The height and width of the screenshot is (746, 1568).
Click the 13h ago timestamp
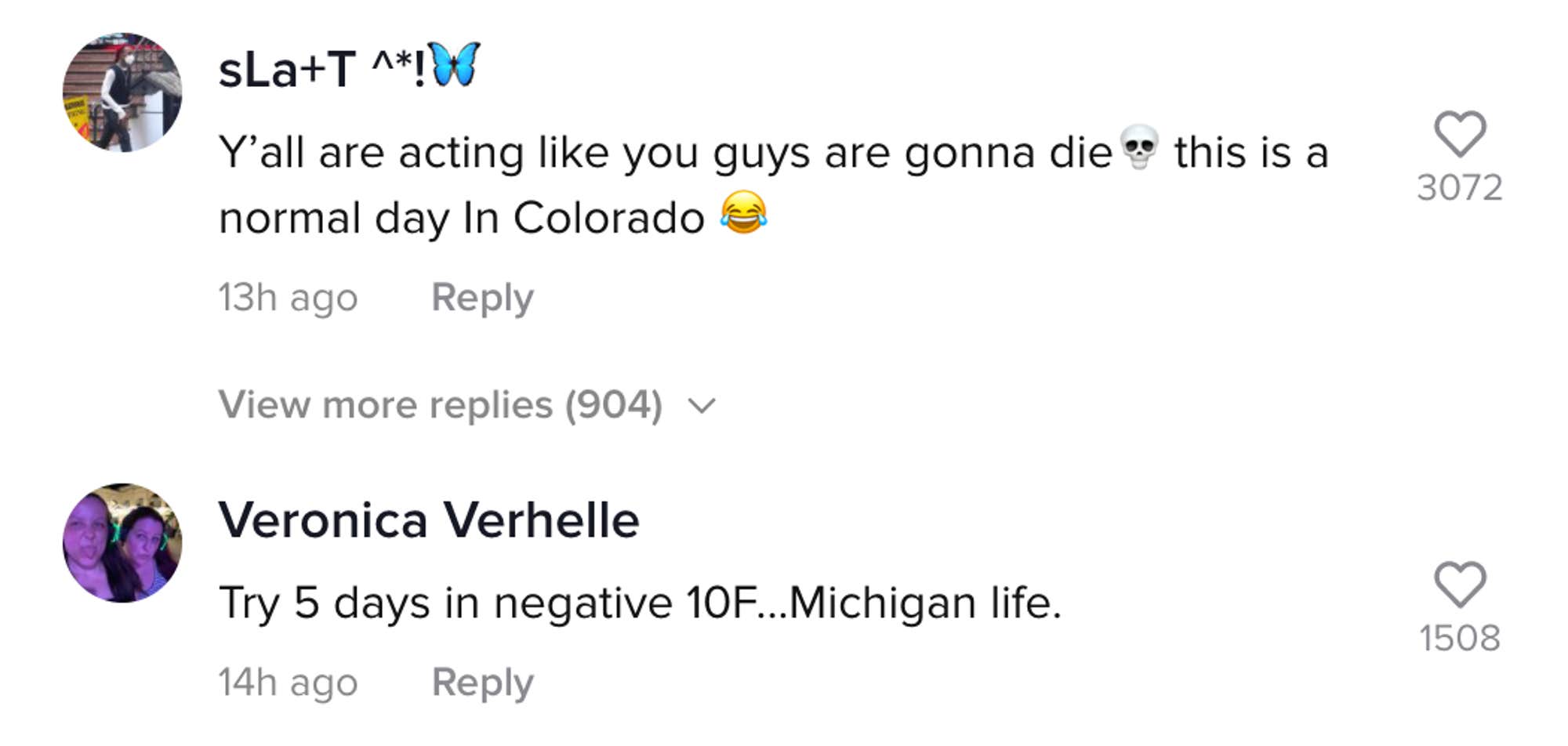[x=288, y=298]
